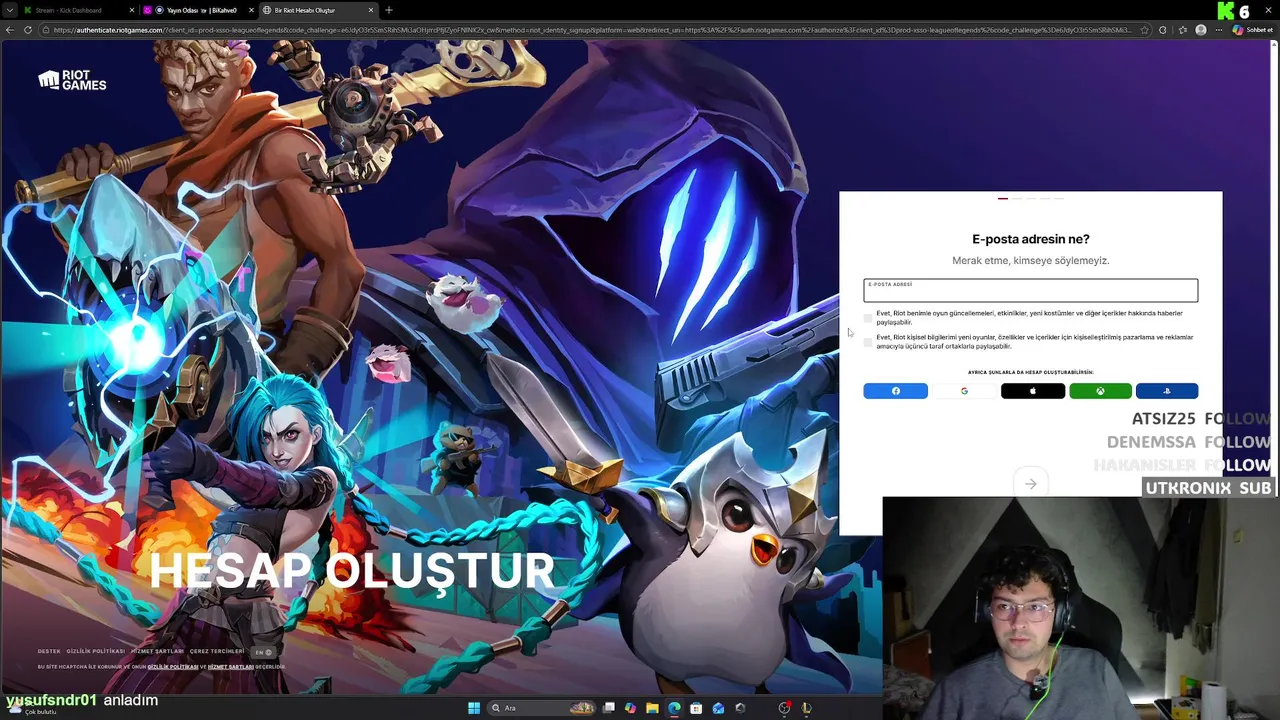
Task: Open browser profile avatar
Action: pyautogui.click(x=1201, y=30)
